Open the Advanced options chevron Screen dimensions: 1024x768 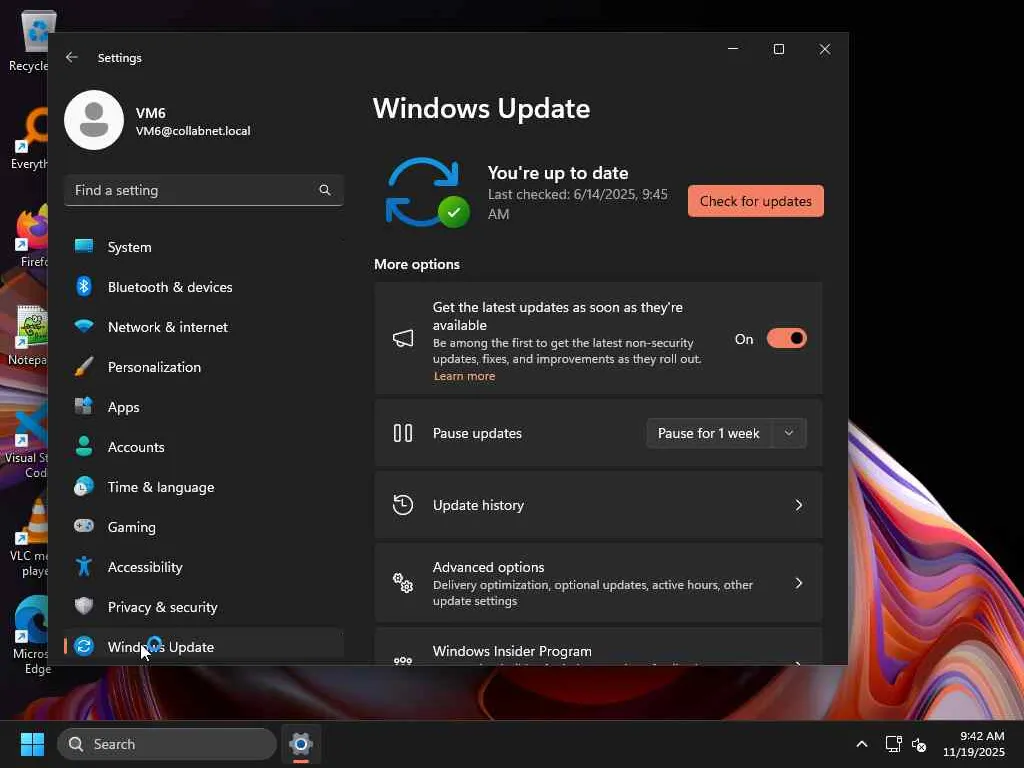tap(799, 583)
